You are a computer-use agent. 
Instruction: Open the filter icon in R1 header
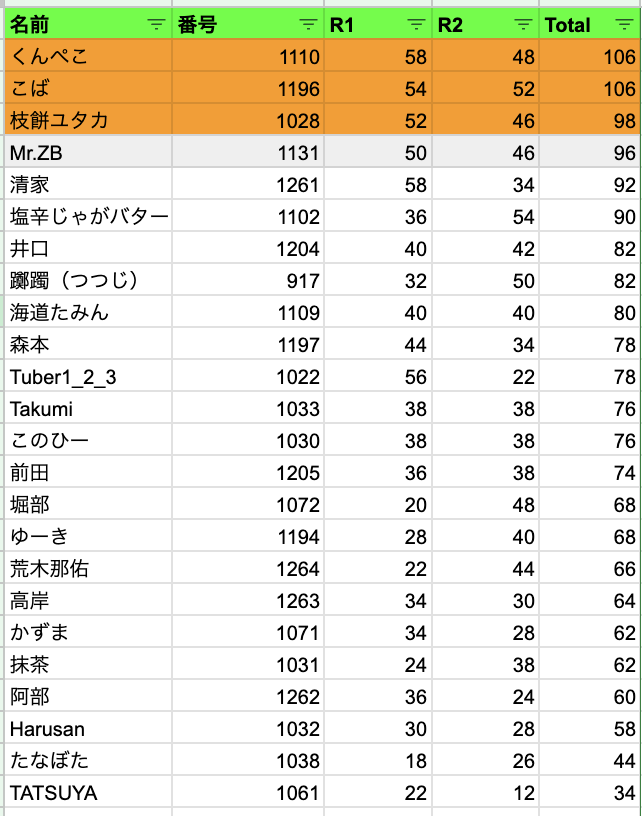coord(416,25)
